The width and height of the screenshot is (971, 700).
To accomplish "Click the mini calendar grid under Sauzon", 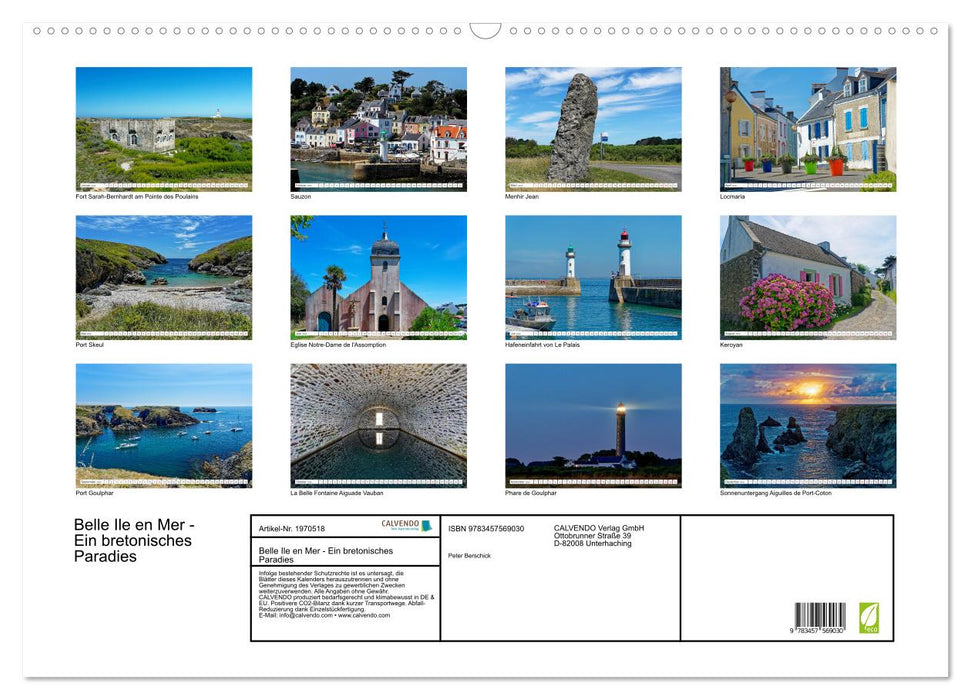I will coord(379,183).
